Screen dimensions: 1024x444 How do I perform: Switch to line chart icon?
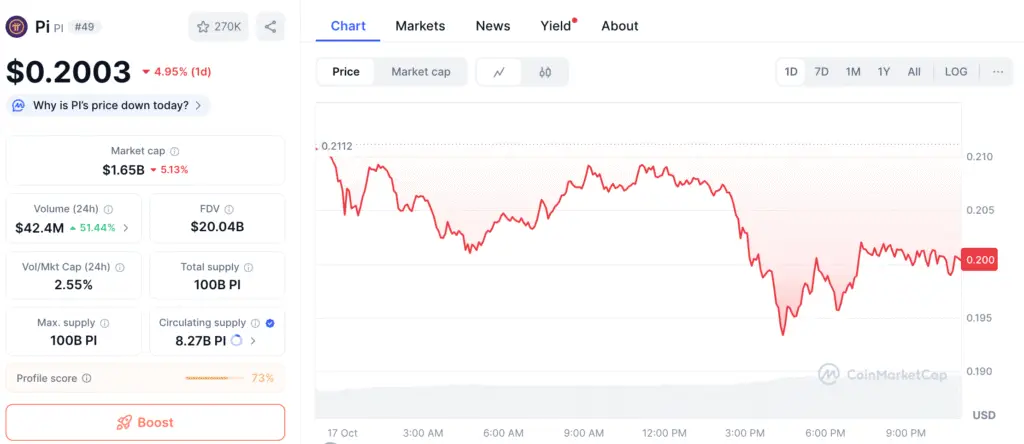(499, 72)
